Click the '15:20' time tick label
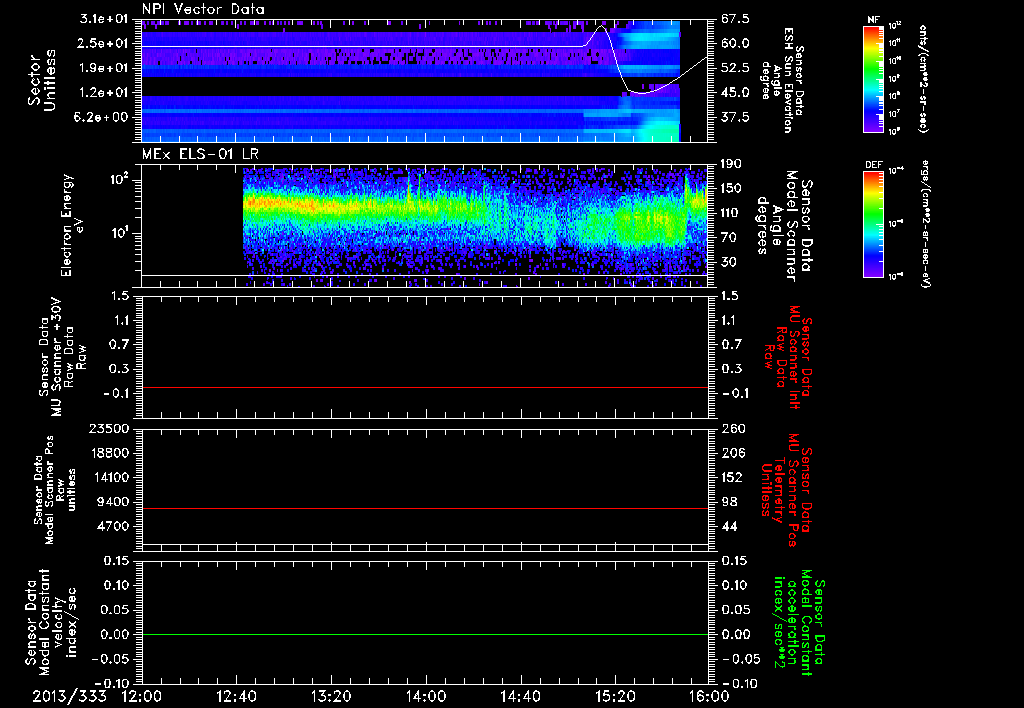 [615, 696]
